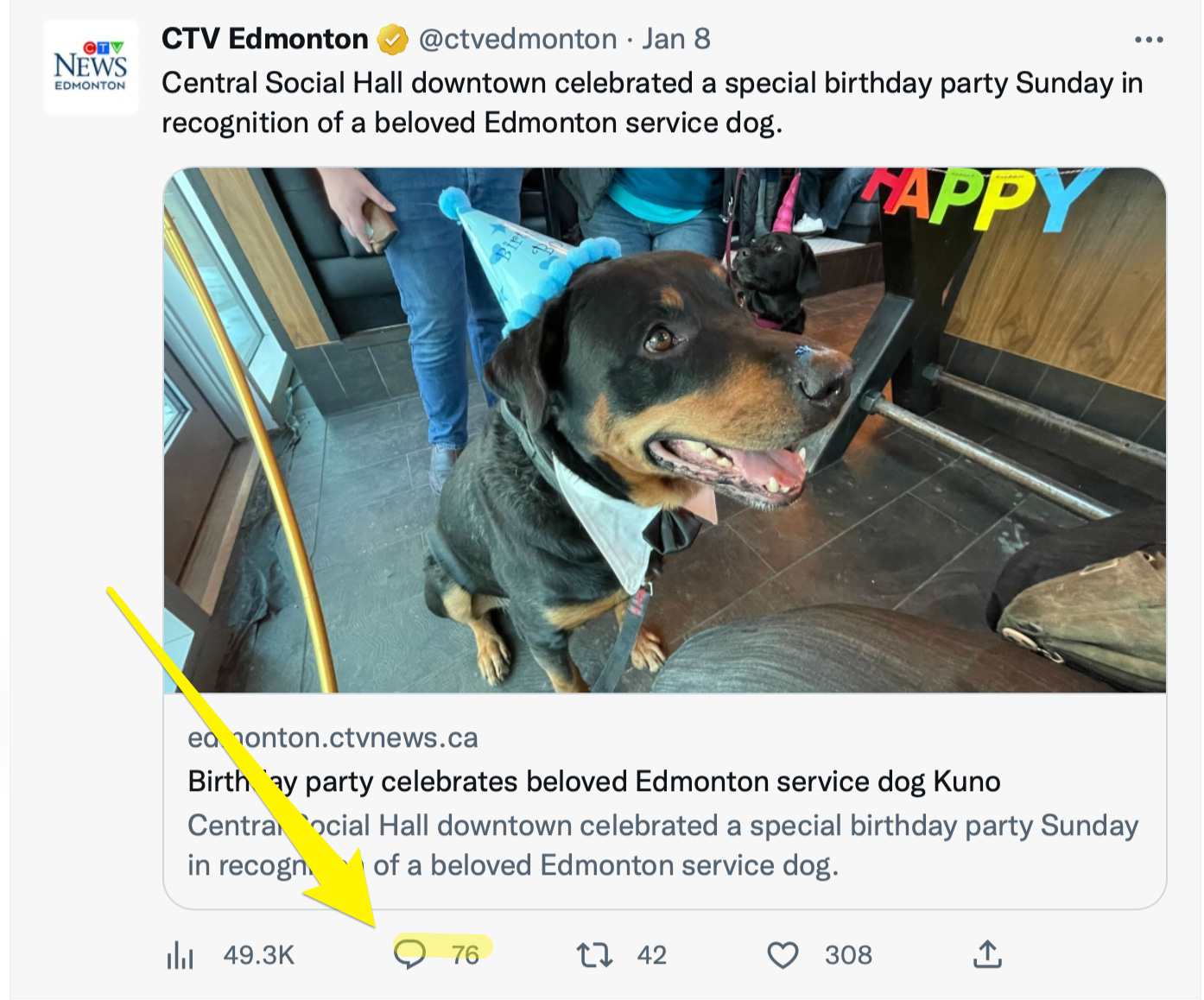Open the @ctvedmonton handle link
1204x1000 pixels.
click(517, 40)
